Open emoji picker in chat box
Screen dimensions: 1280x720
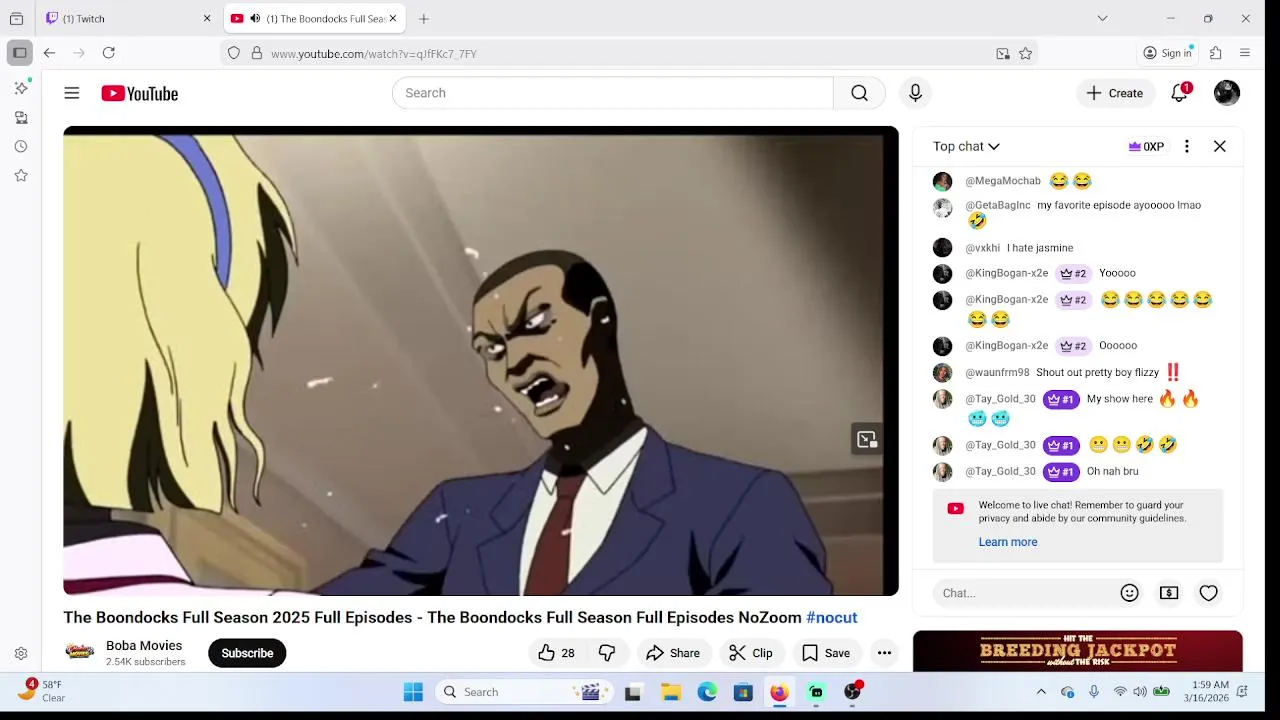tap(1130, 593)
